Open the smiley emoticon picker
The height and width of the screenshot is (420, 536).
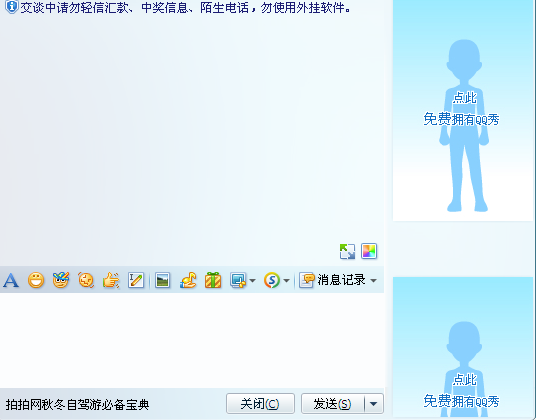(36, 281)
